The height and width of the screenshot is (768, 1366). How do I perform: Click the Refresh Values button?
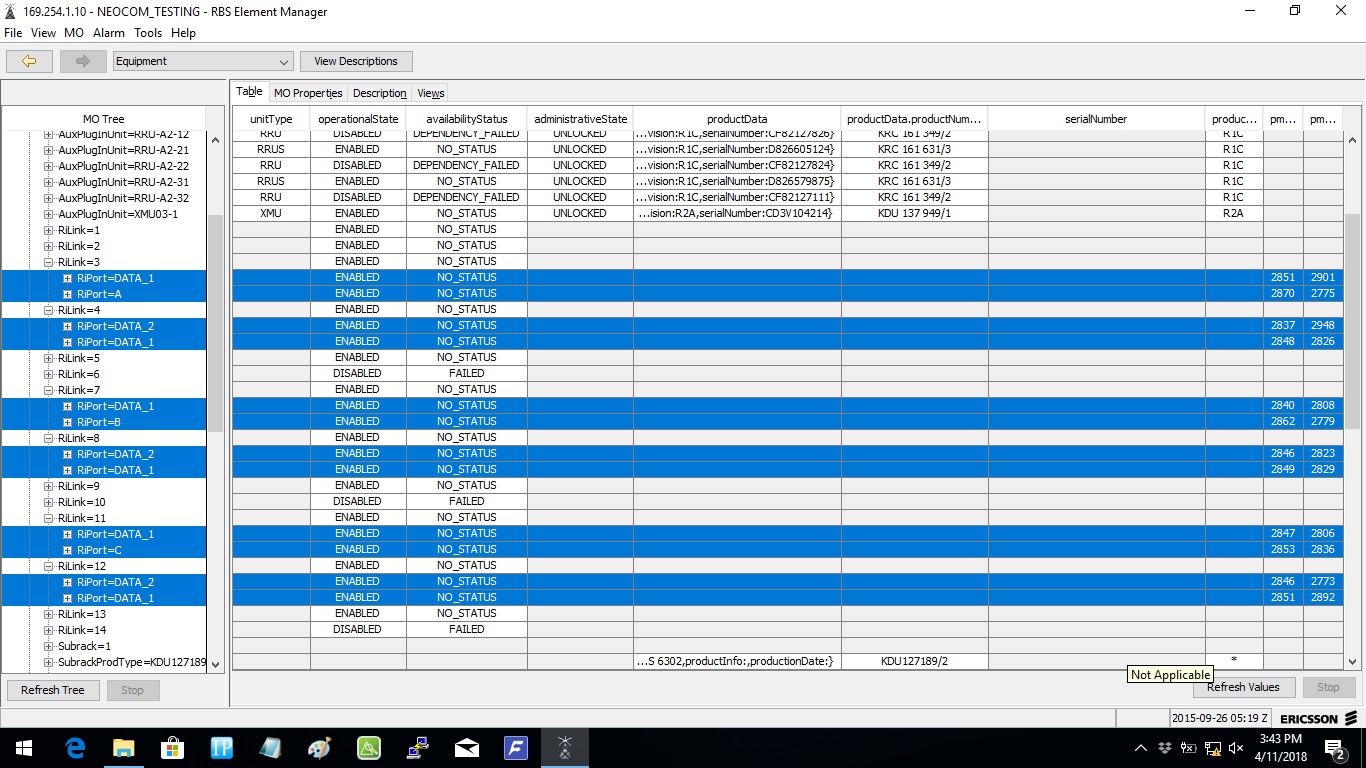1243,687
